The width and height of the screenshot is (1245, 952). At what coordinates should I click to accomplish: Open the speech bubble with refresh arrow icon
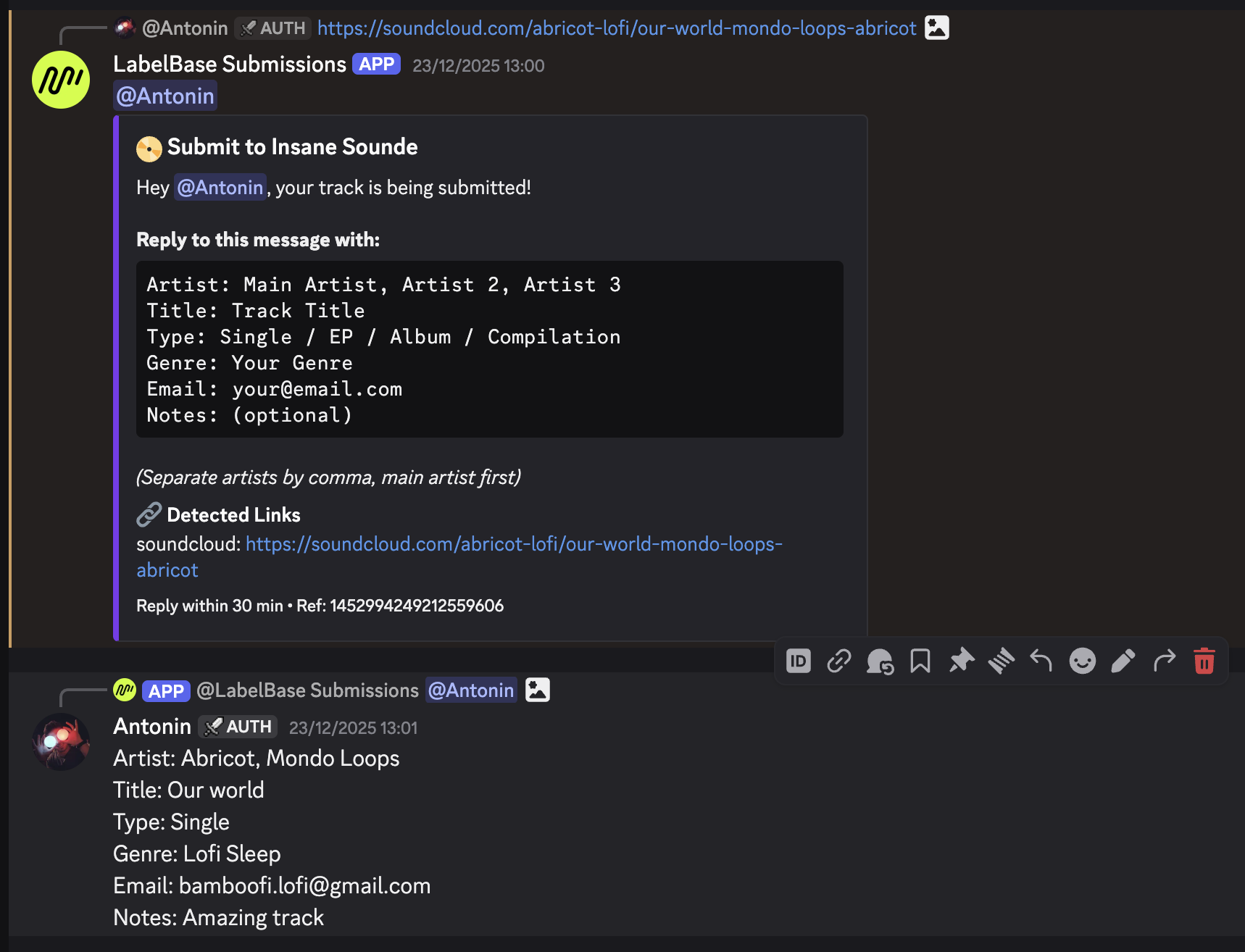[880, 661]
